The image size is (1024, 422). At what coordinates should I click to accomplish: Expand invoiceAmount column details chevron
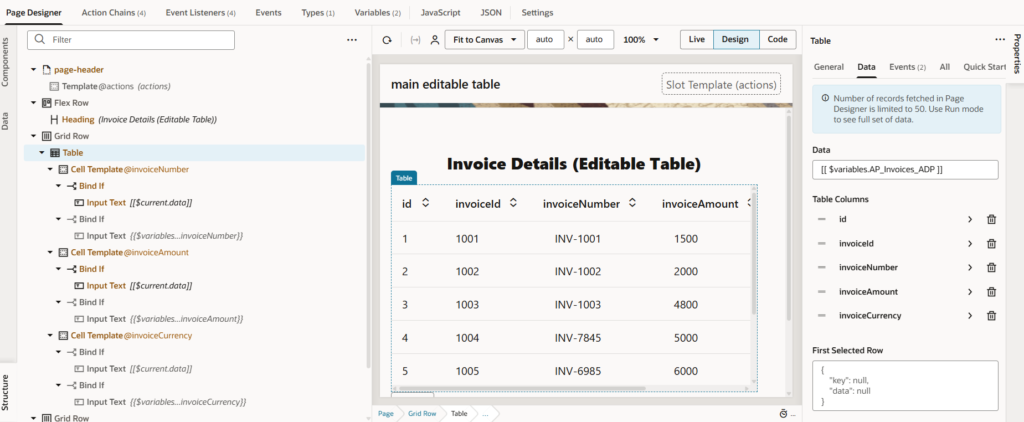coord(969,291)
